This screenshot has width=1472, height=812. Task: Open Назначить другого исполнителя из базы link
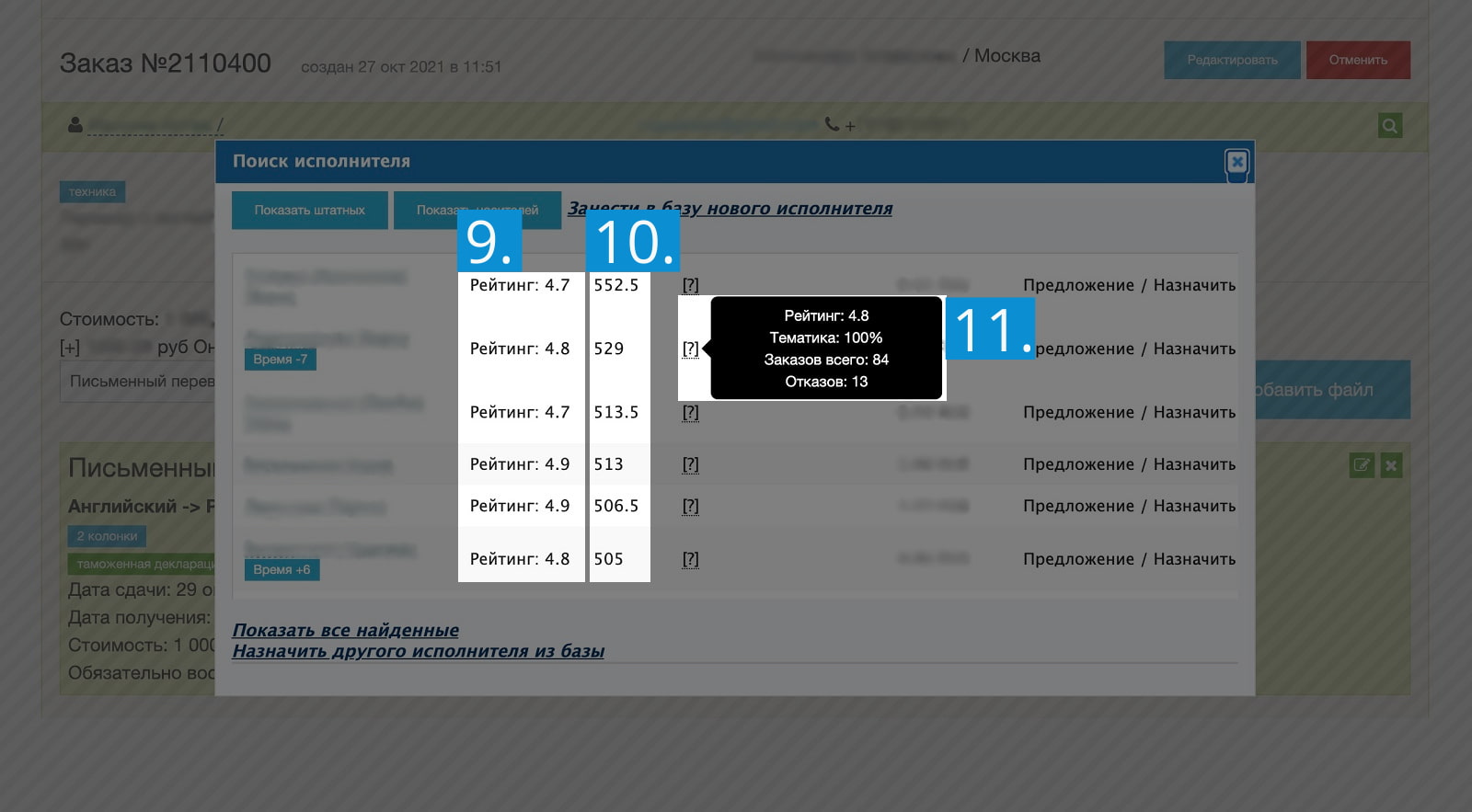point(418,651)
